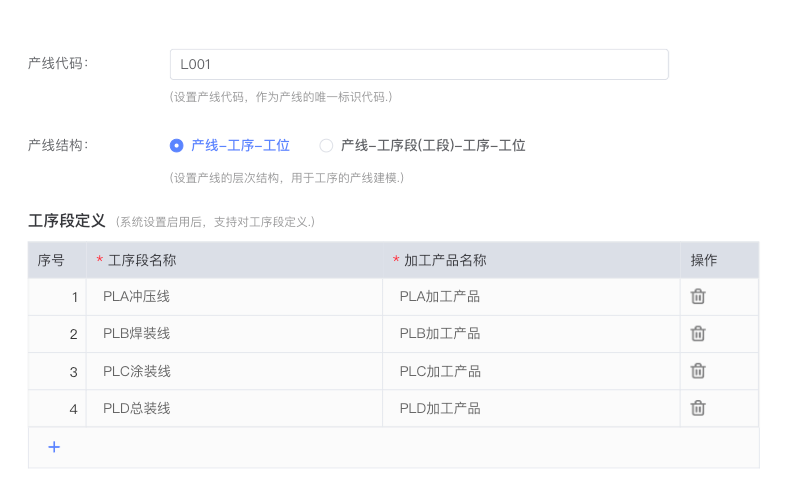Screen dimensions: 809x482
Task: Click trash icon for PLC涂装线
Action: point(698,371)
